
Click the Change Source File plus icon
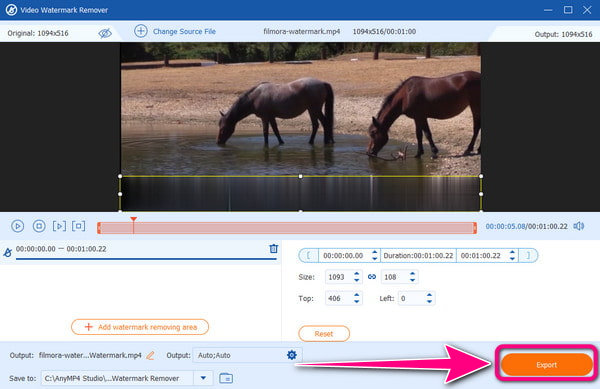[x=140, y=31]
